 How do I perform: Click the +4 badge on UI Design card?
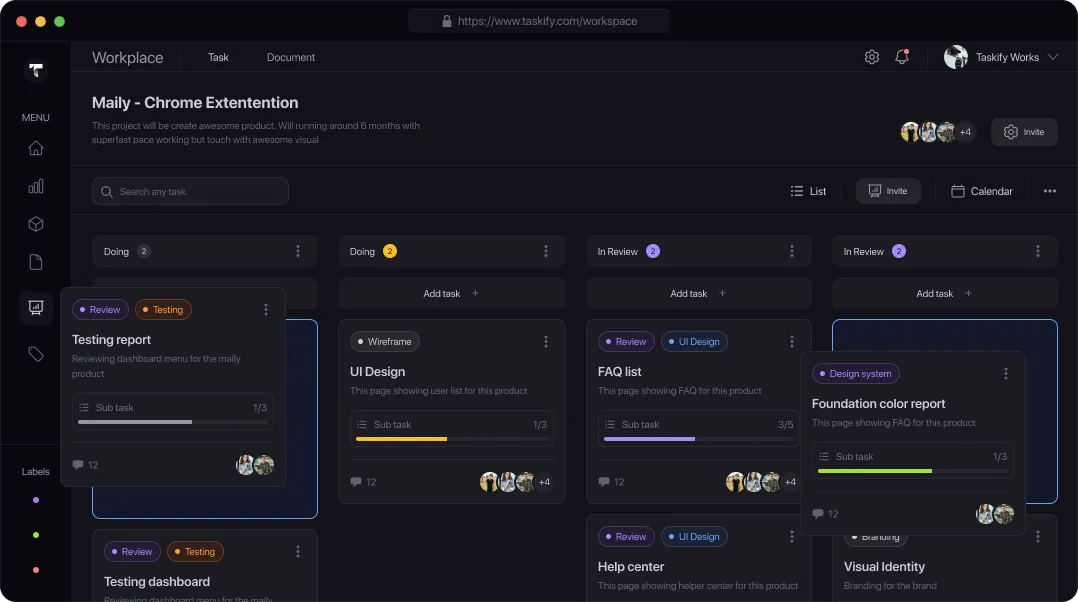coord(544,482)
